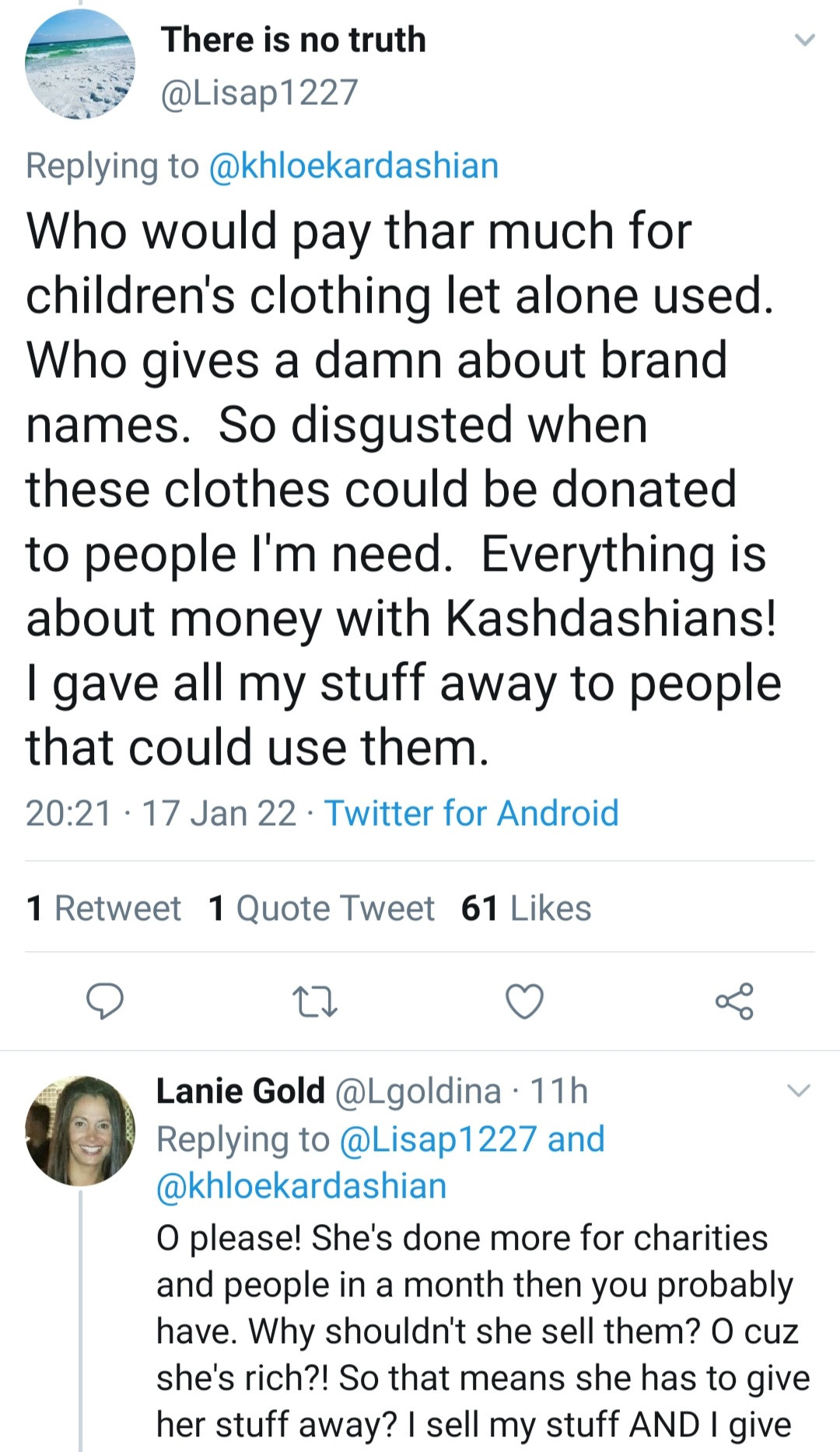Expand the main tweet options chevron

(x=805, y=40)
